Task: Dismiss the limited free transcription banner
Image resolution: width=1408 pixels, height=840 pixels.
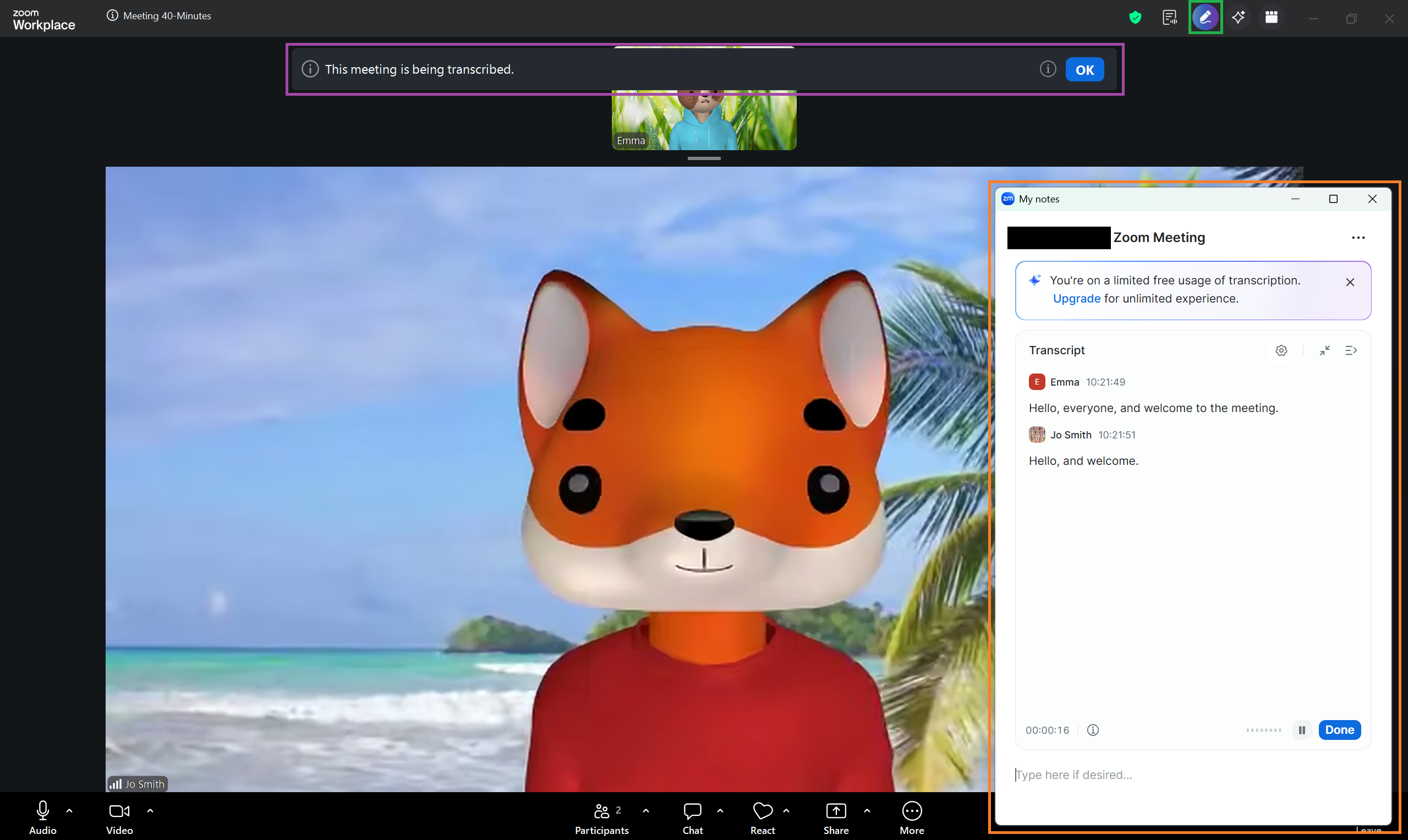Action: 1350,282
